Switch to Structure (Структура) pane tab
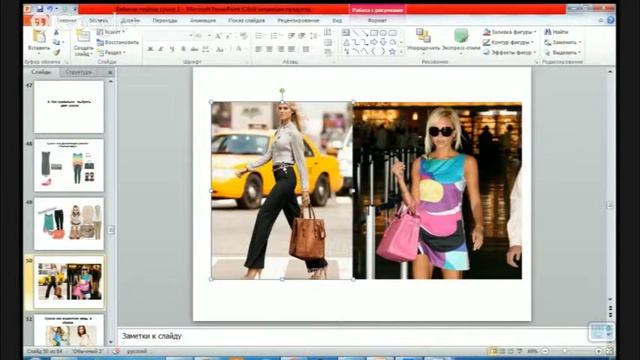Screen dimensions: 640x360 pyautogui.click(x=79, y=72)
